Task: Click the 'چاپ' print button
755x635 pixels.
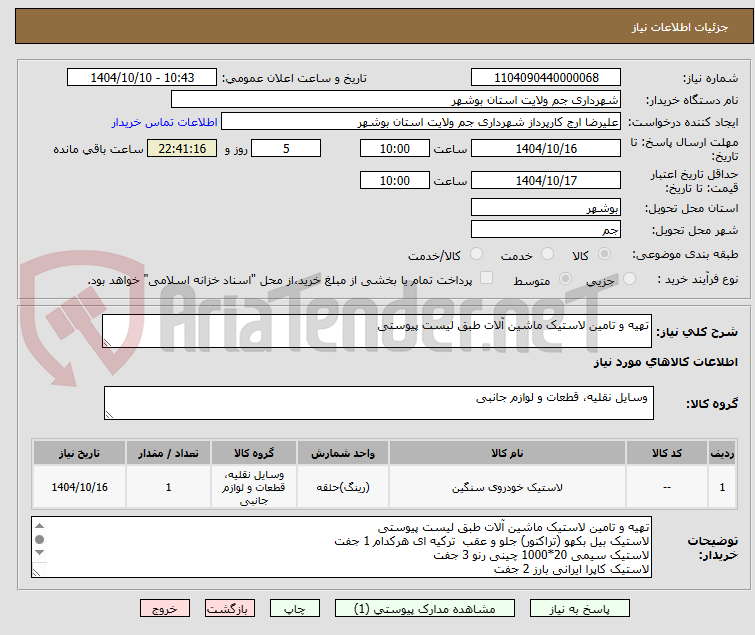Action: pos(295,609)
